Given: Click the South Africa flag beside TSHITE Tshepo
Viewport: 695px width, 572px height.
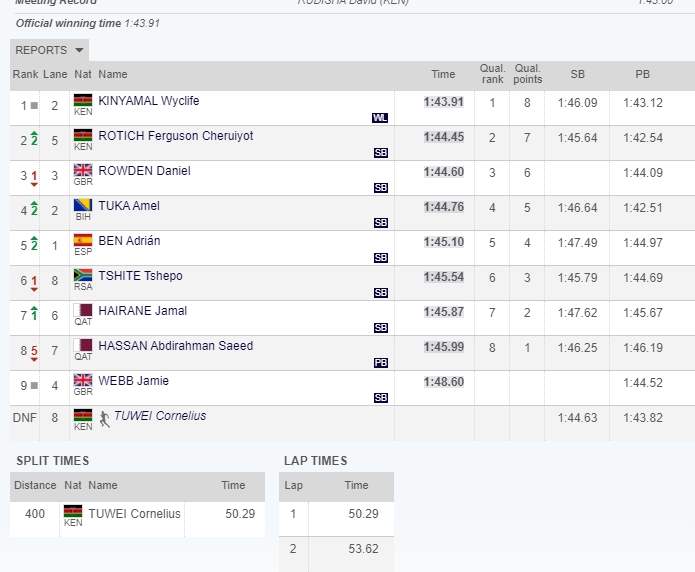Looking at the screenshot, I should (x=83, y=275).
